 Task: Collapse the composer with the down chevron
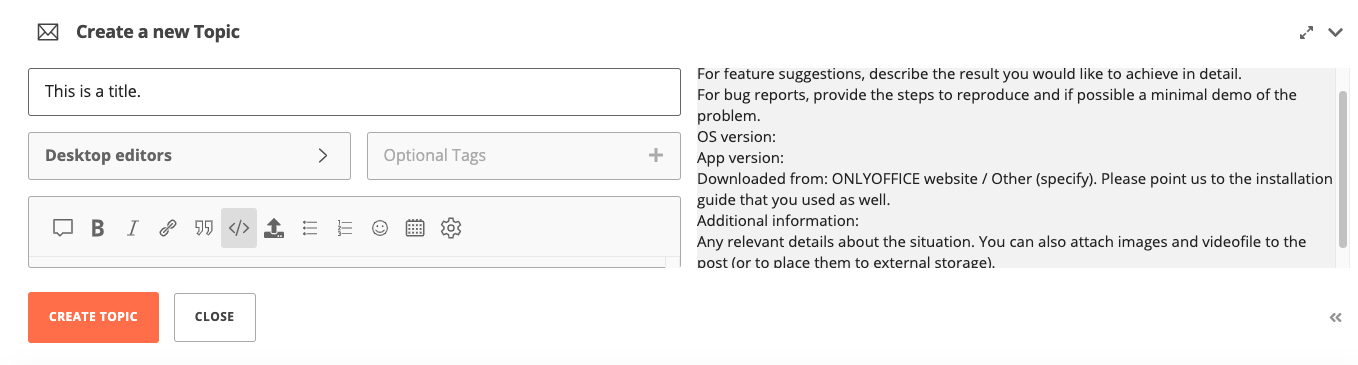[x=1335, y=32]
